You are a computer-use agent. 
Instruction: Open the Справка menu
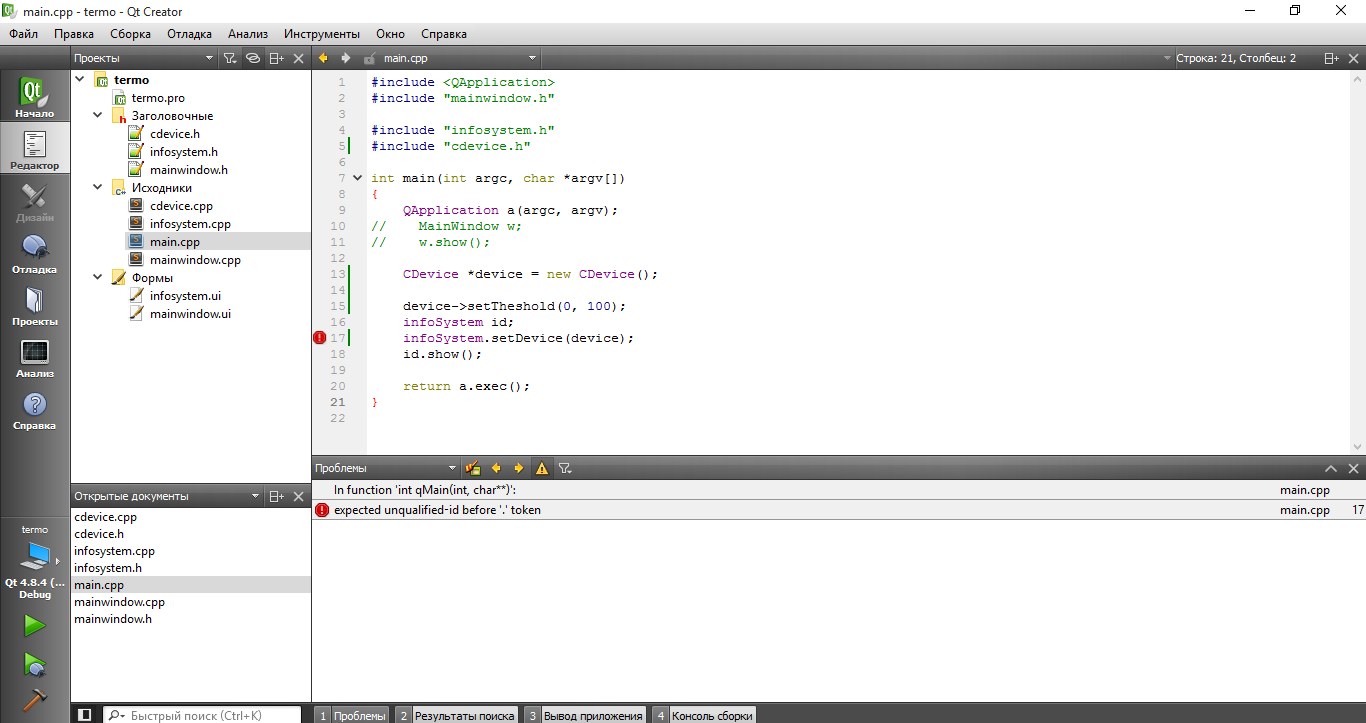tap(444, 34)
